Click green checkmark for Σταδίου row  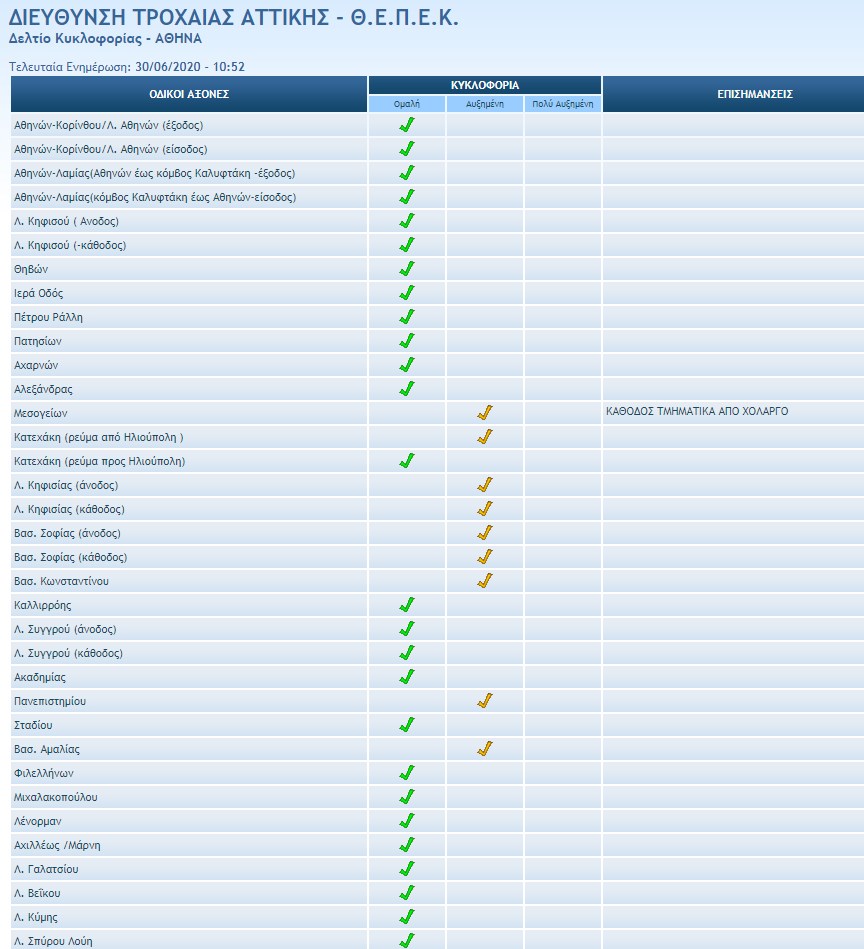406,725
